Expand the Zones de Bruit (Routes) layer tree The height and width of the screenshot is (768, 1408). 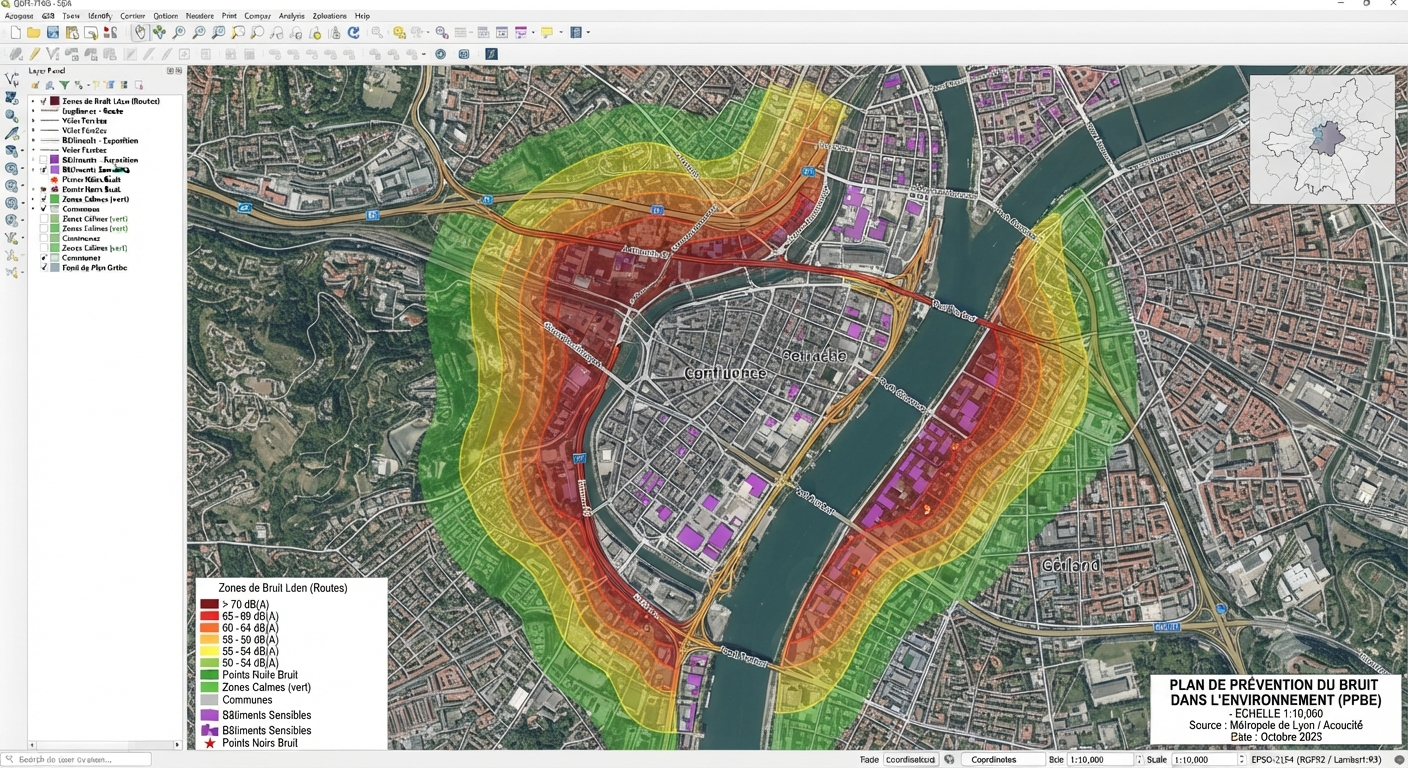33,101
